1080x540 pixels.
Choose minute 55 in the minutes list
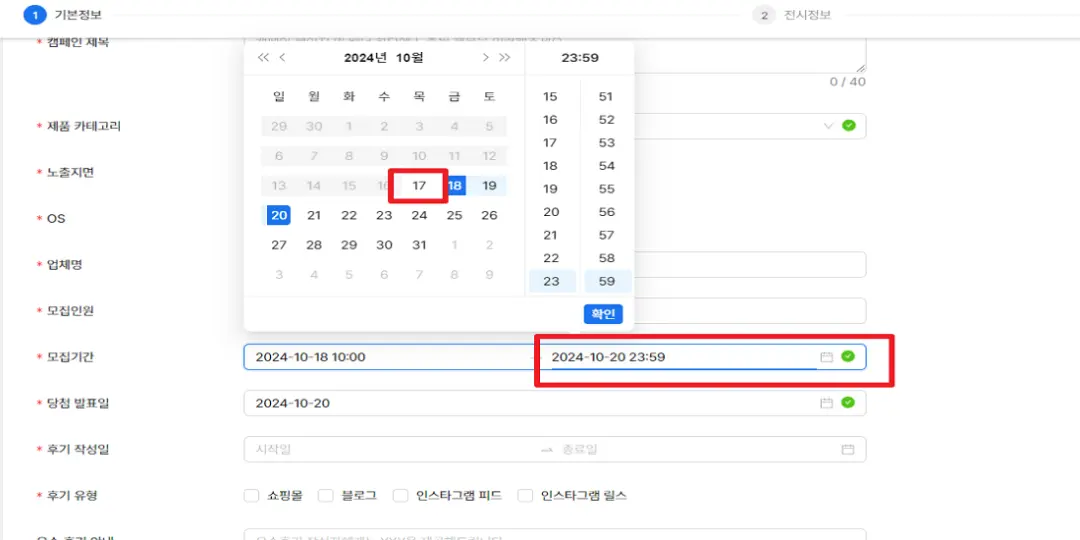pyautogui.click(x=606, y=189)
